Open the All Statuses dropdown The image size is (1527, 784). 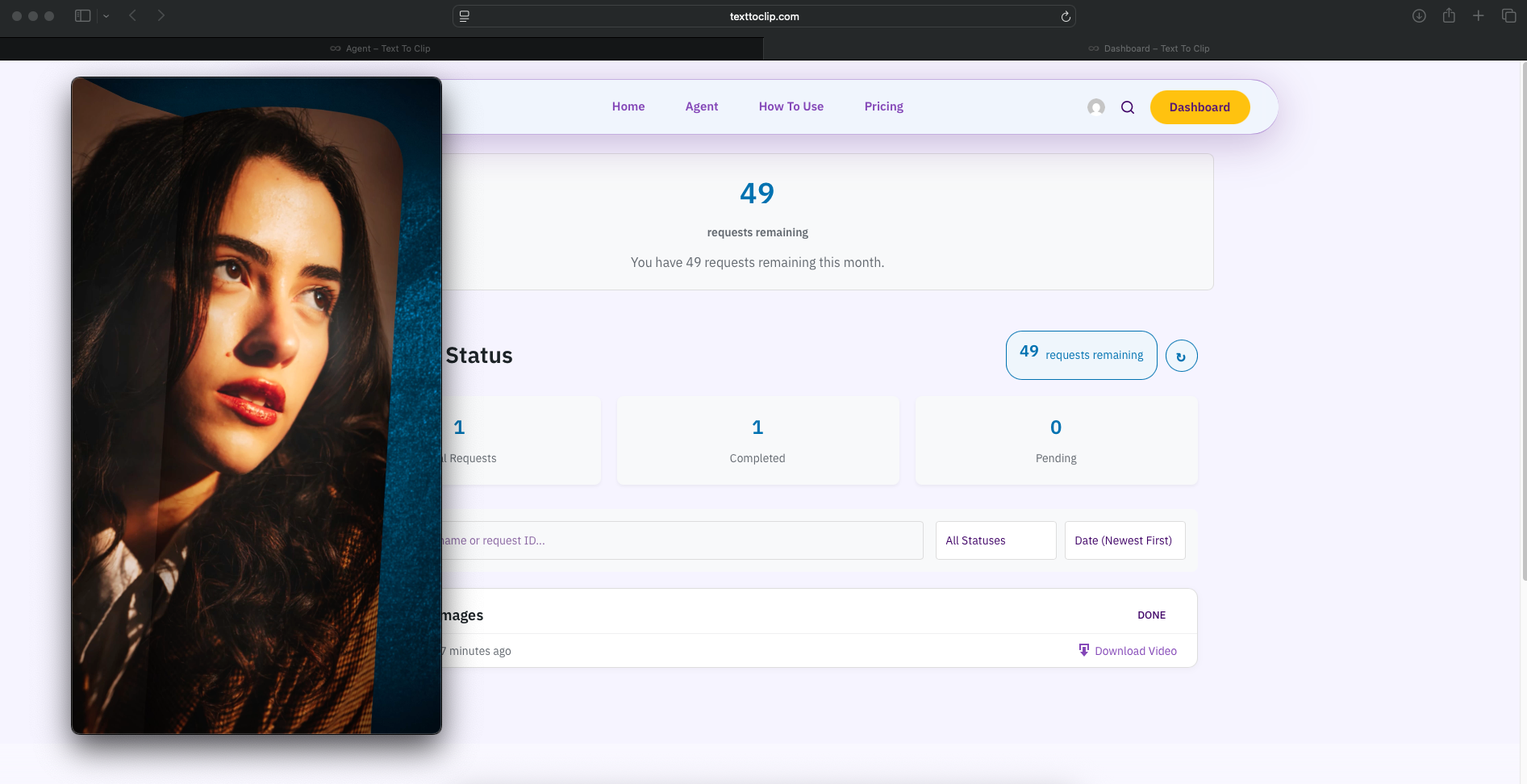point(995,540)
